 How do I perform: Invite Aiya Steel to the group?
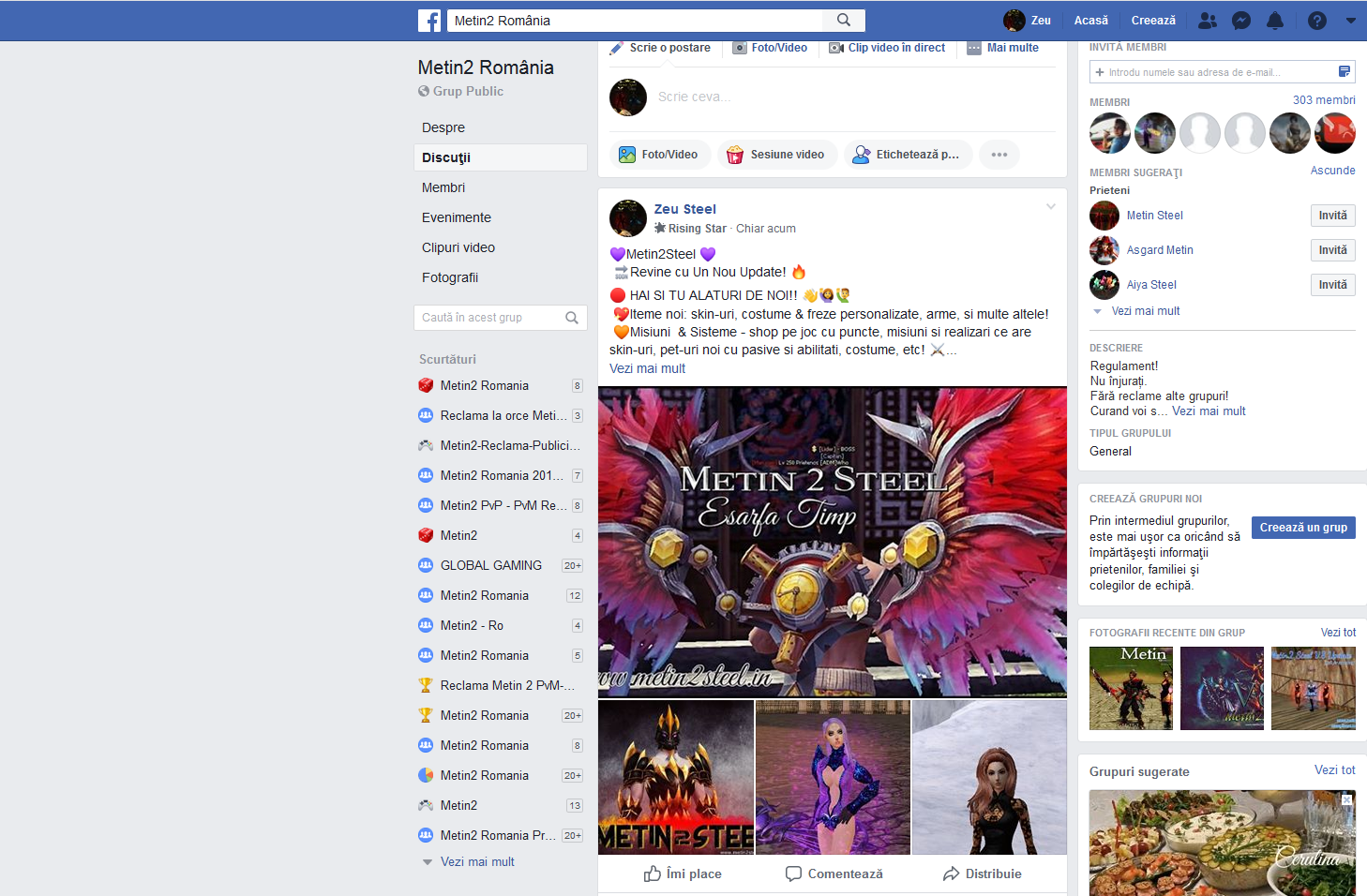tap(1332, 285)
